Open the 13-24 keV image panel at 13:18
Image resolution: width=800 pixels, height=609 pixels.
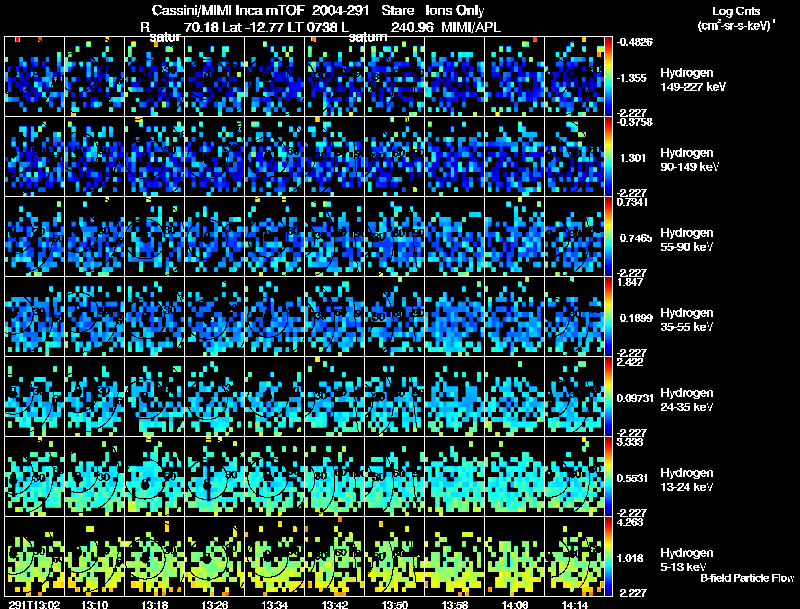point(155,476)
